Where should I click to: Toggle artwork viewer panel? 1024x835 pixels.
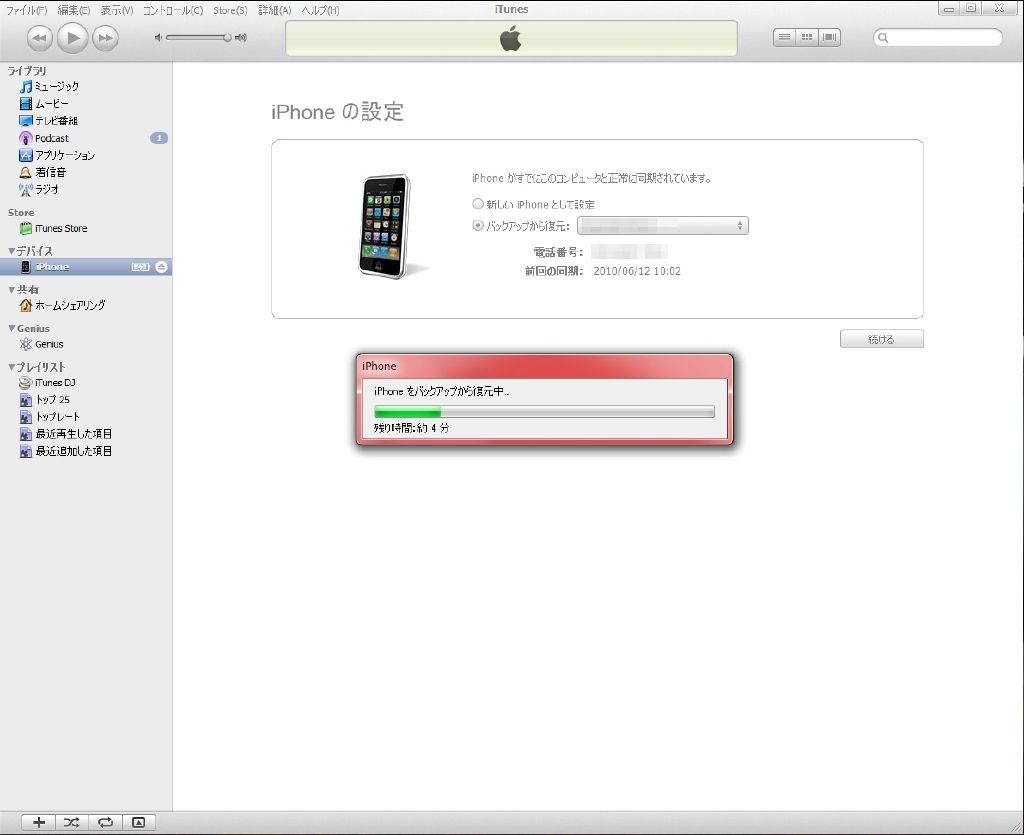[138, 823]
